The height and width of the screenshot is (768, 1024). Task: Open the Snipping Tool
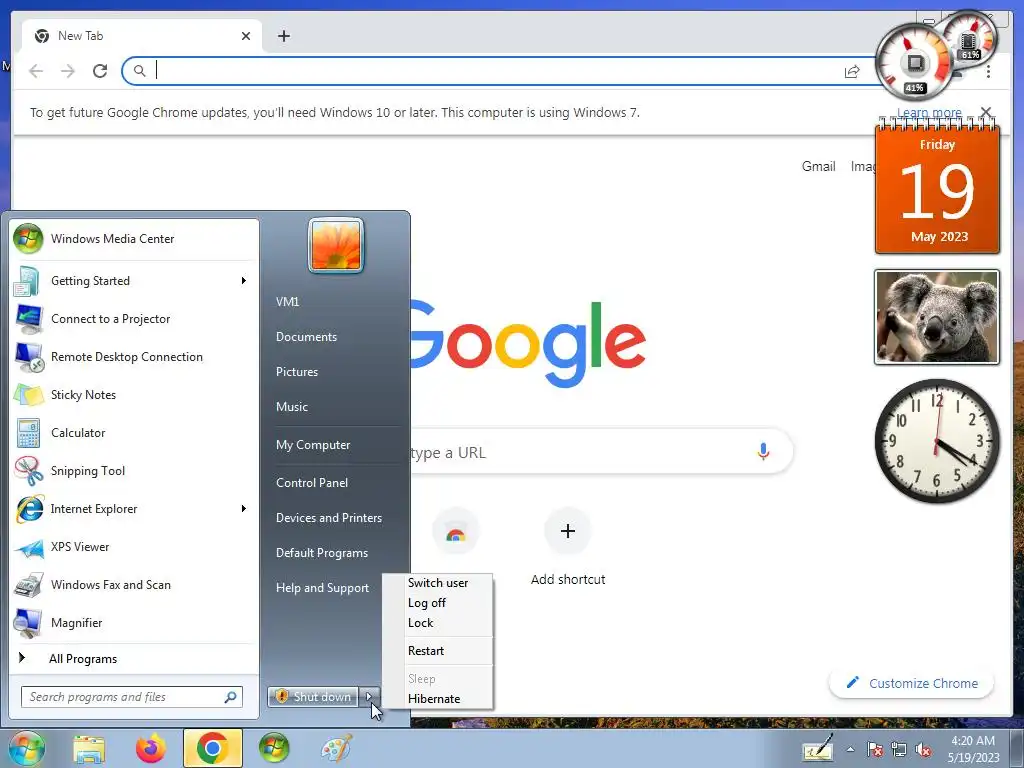(134, 471)
